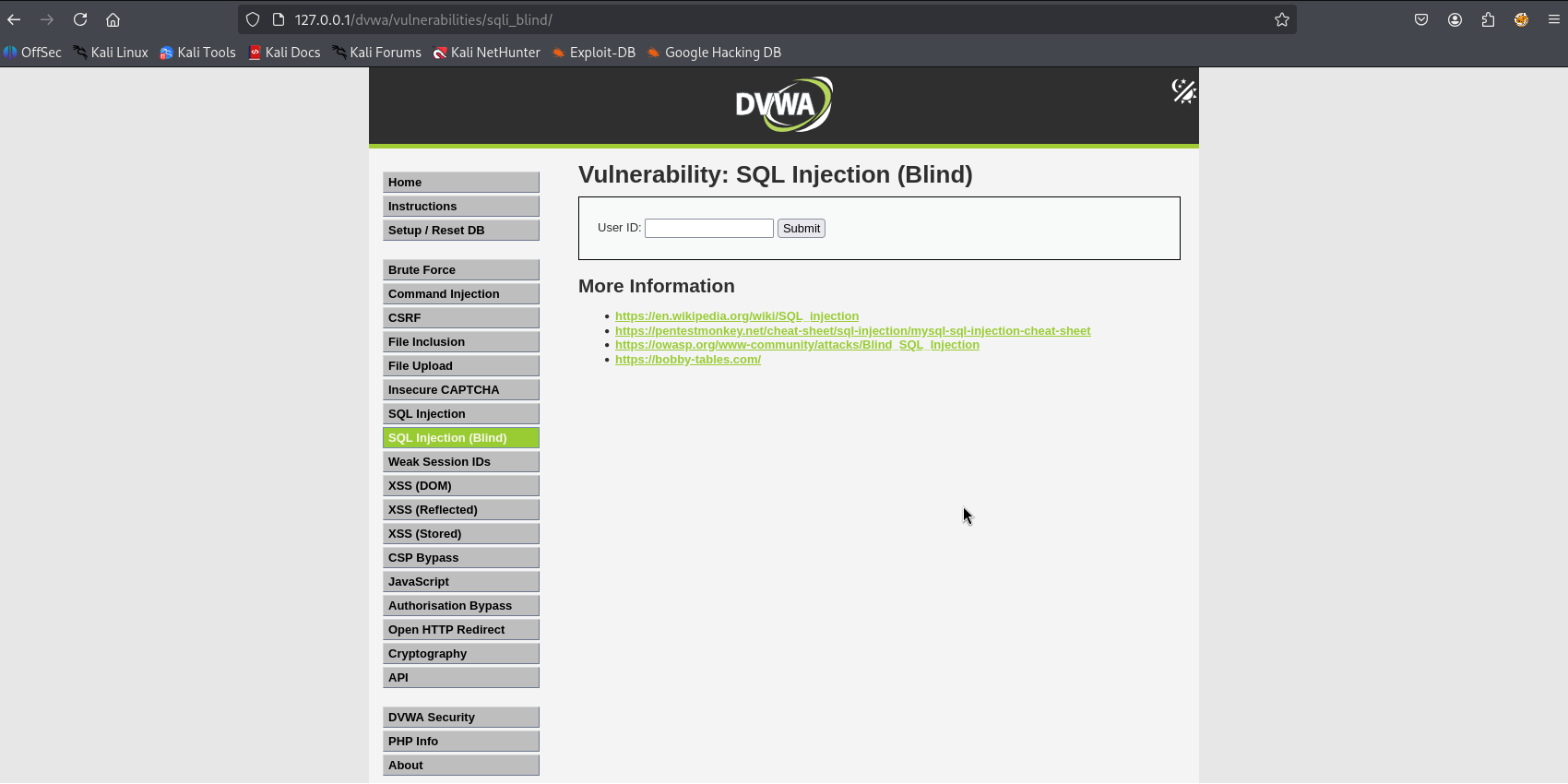Select Command Injection menu item
This screenshot has width=1568, height=784.
(x=461, y=294)
